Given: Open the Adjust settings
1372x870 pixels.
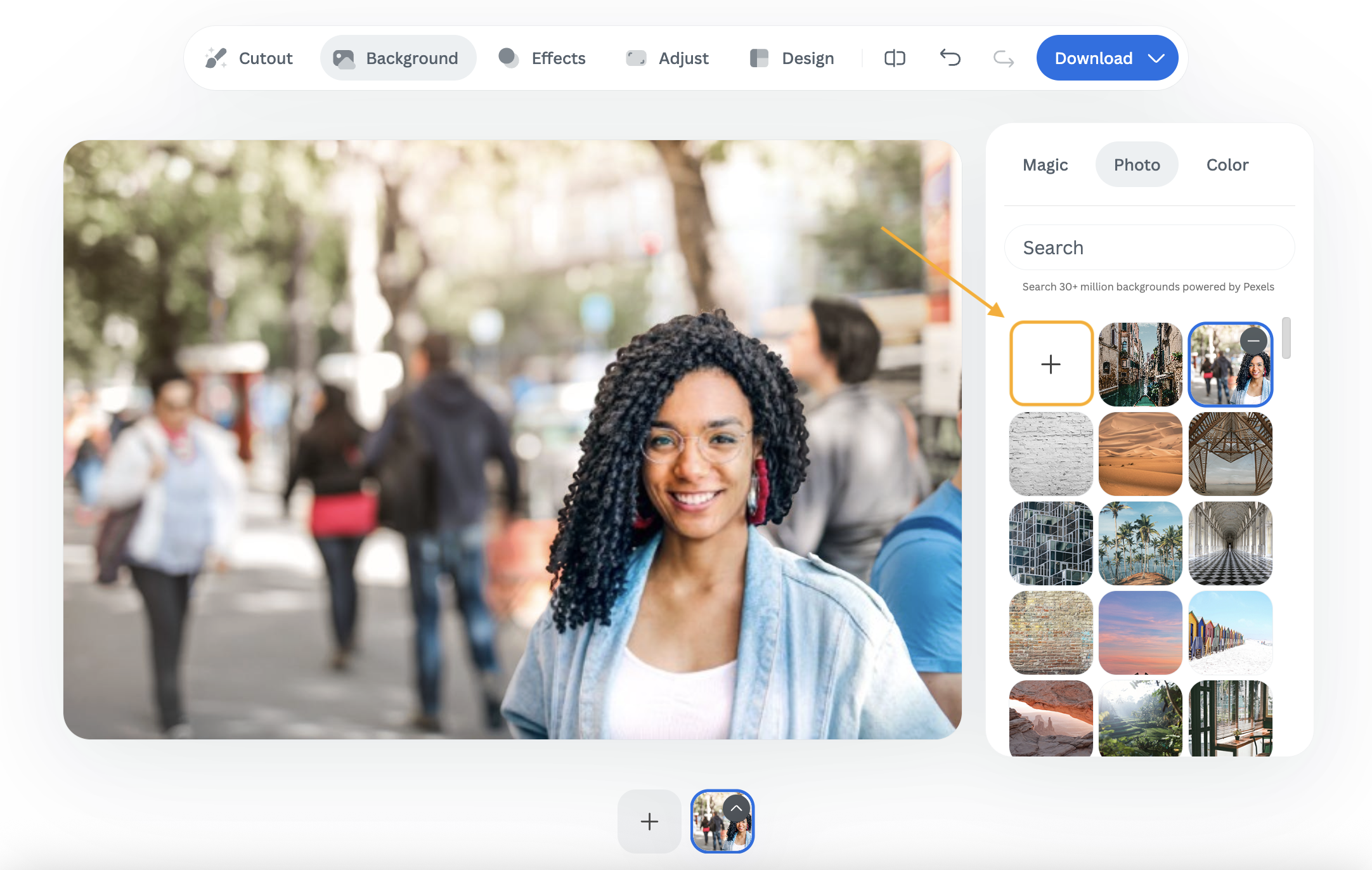Looking at the screenshot, I should 668,58.
